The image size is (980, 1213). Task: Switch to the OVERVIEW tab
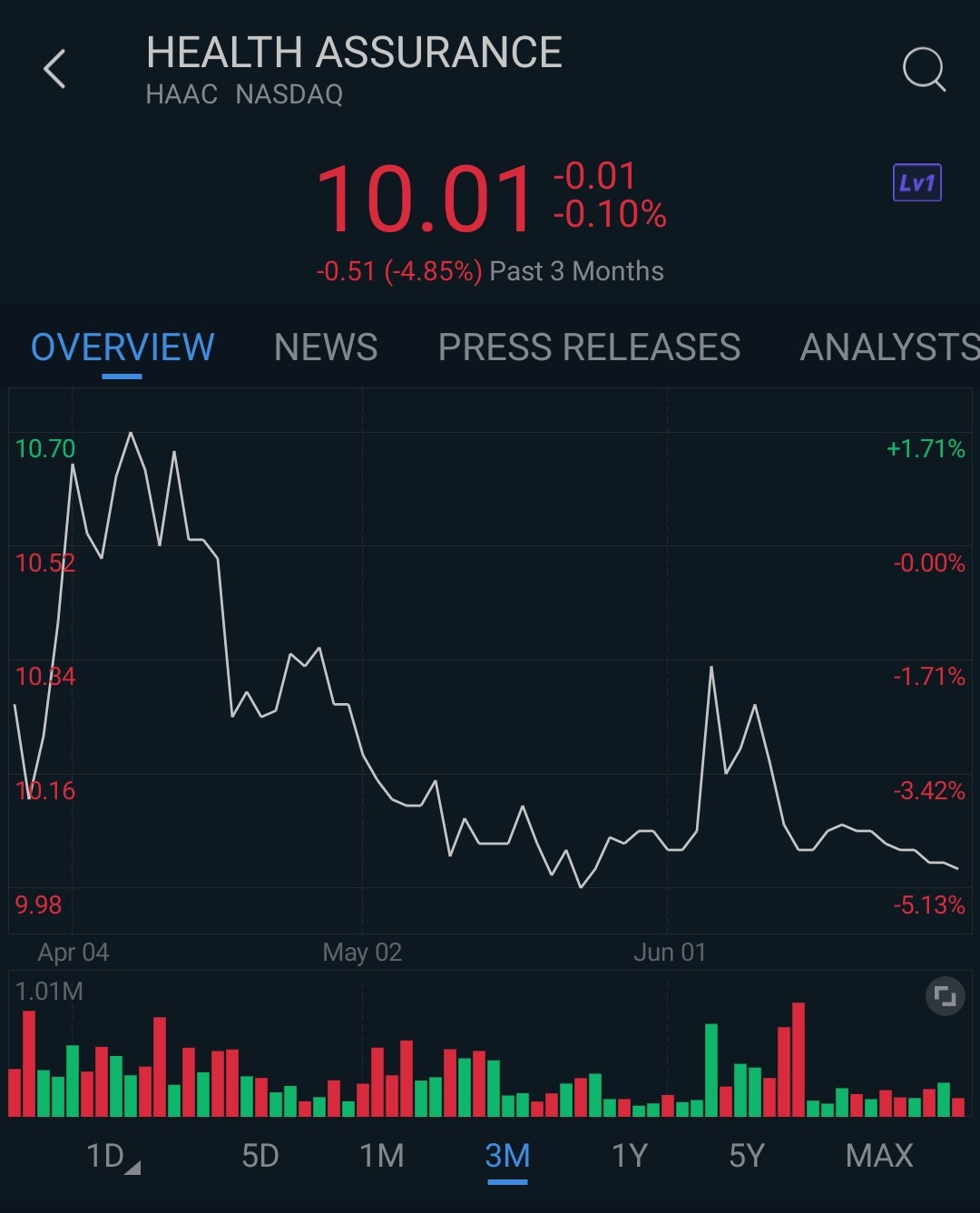pos(122,347)
